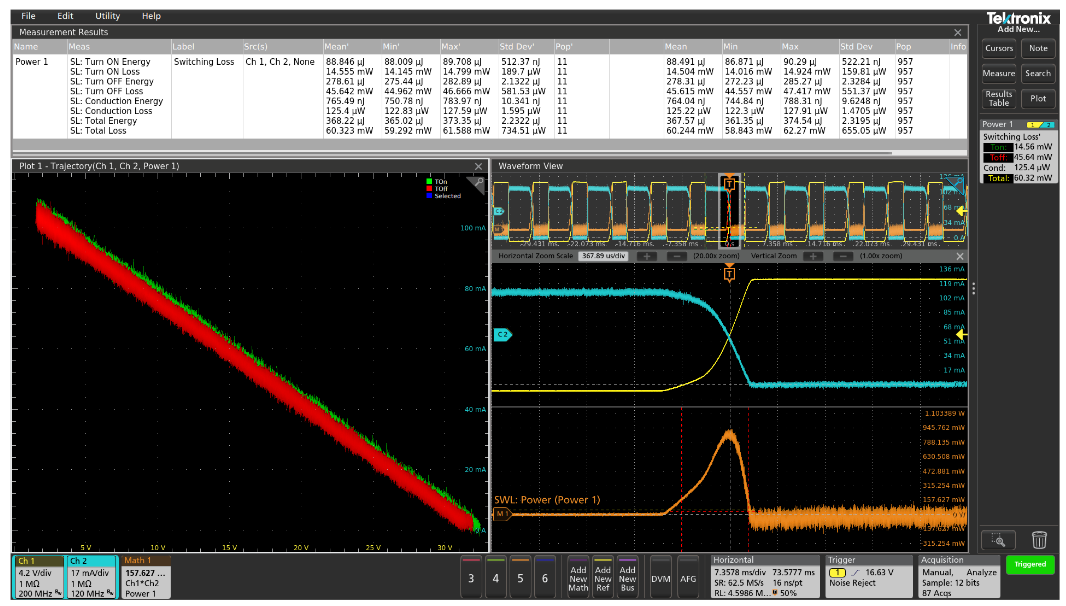Open the Horizontal settings badge
This screenshot has height=606, width=1066.
(x=763, y=577)
